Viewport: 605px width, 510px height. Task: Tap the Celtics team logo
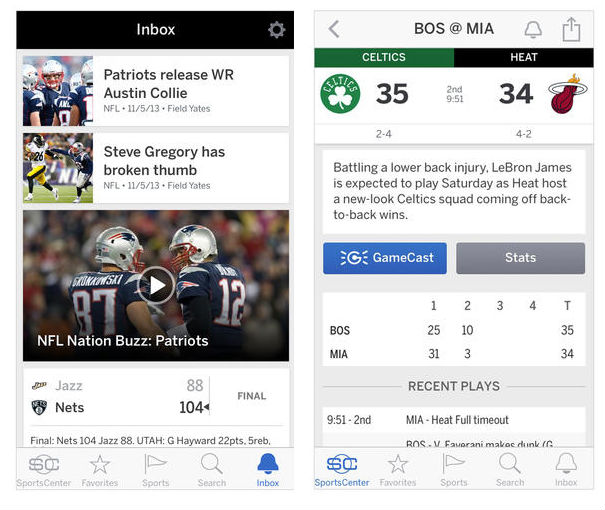pos(340,94)
